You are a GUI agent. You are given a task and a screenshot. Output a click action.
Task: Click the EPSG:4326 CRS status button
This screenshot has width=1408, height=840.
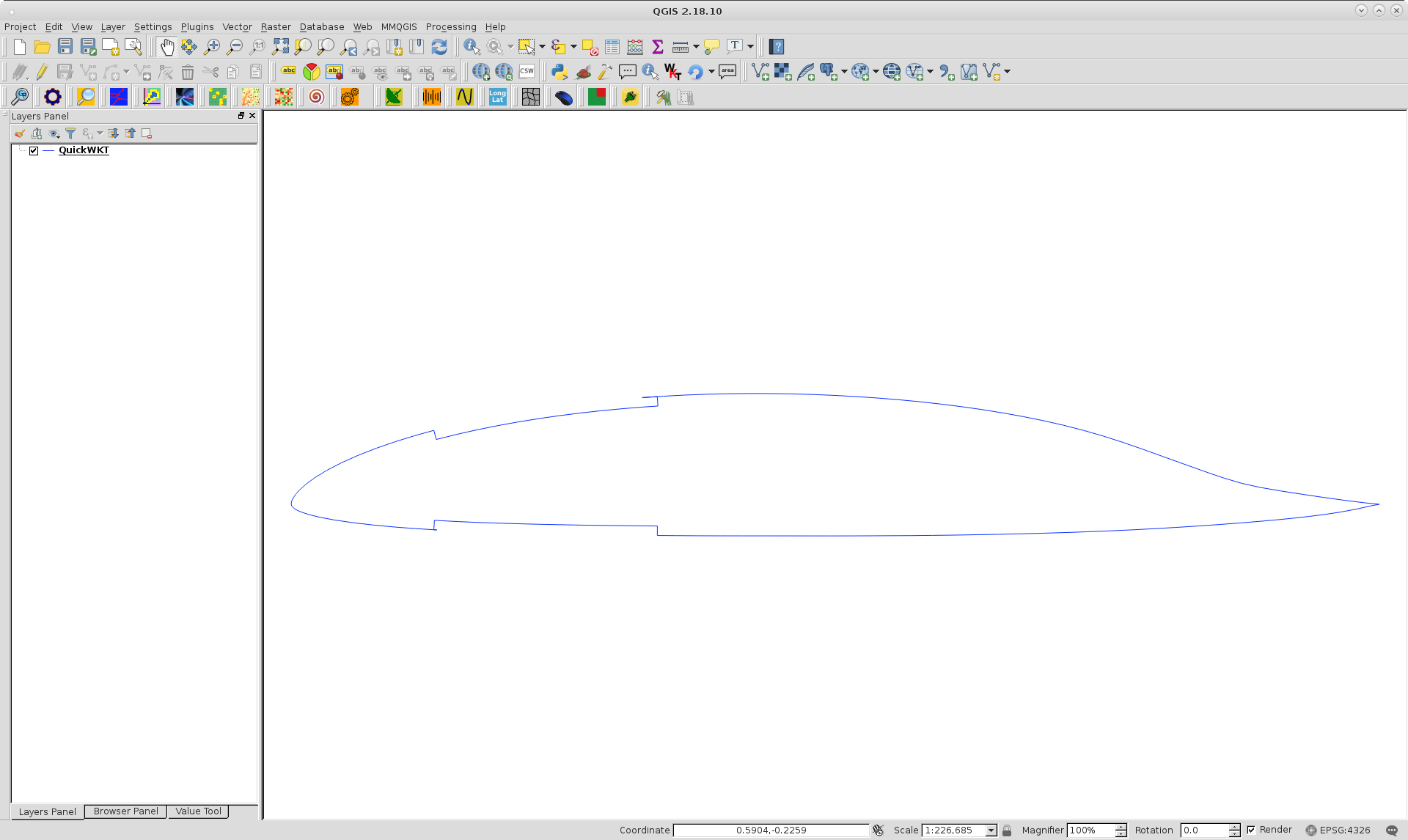(x=1338, y=830)
